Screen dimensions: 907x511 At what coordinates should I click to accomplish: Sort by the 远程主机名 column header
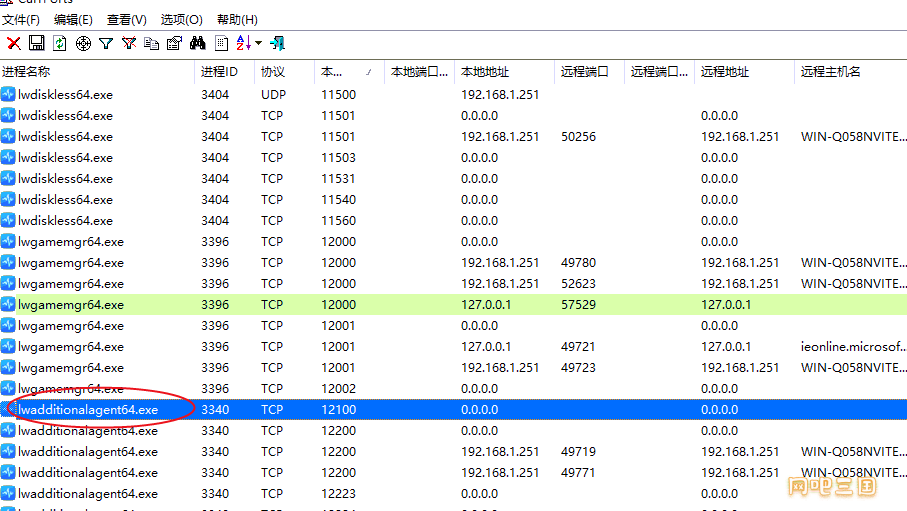[850, 72]
